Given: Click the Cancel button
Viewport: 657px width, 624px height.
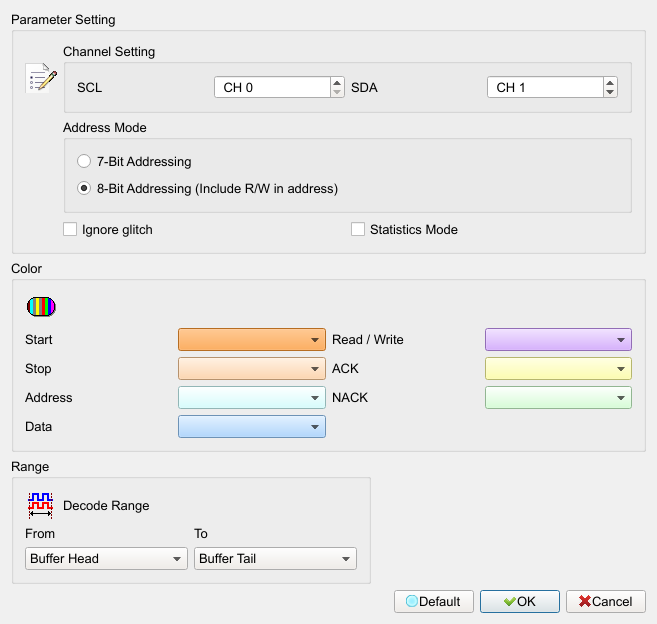Looking at the screenshot, I should tap(605, 601).
